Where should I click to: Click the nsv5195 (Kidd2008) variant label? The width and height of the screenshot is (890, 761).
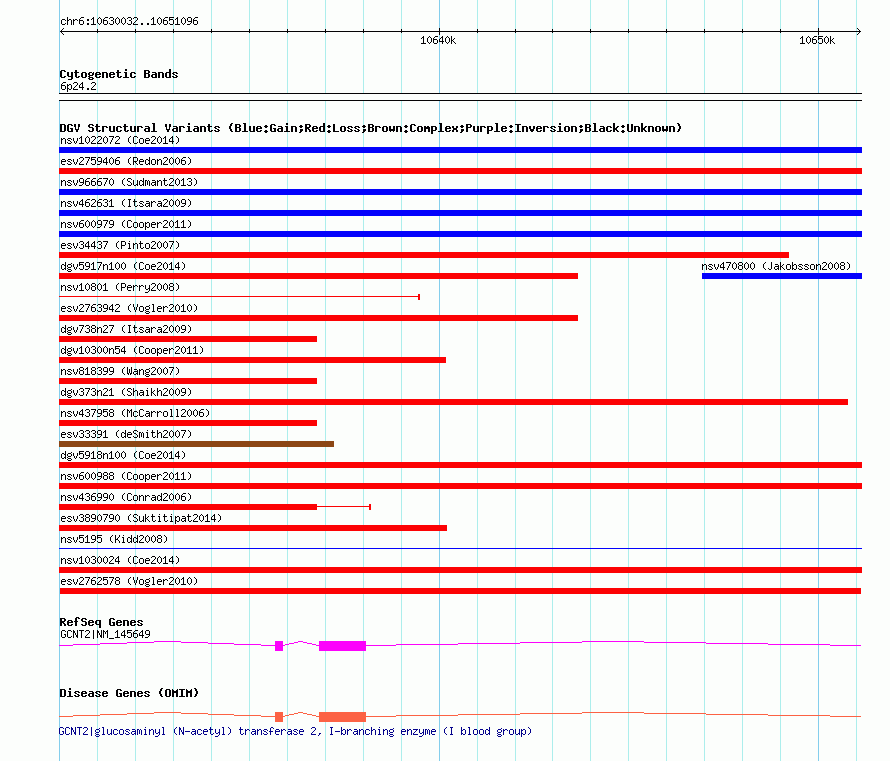[x=114, y=539]
